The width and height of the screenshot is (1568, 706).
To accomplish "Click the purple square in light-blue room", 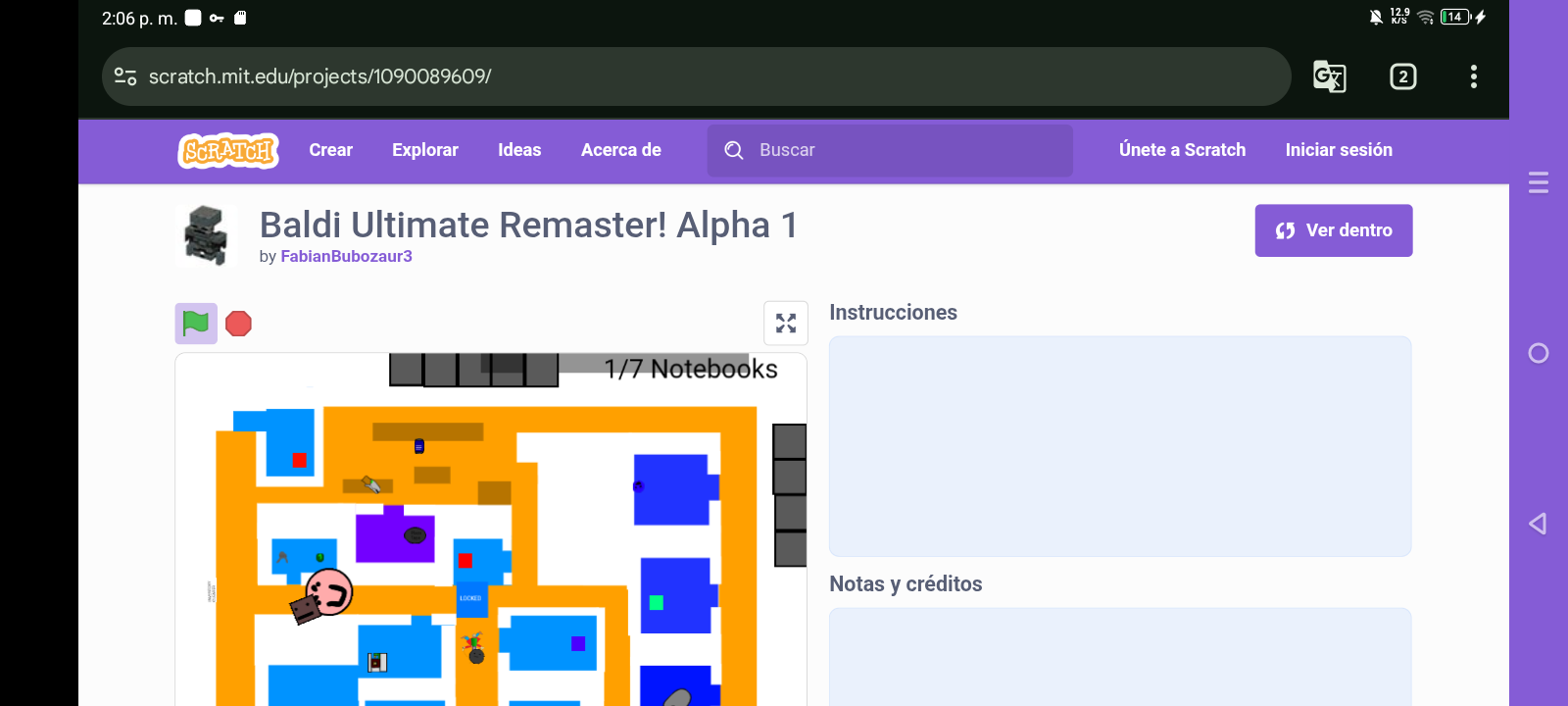I will coord(578,643).
